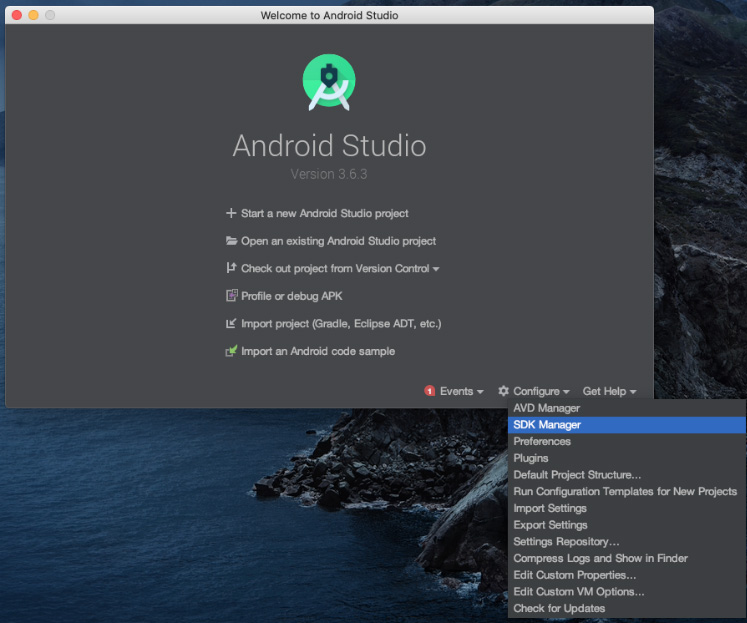Screen dimensions: 747x623
Task: Click the Profile or debug APK icon
Action: [231, 296]
